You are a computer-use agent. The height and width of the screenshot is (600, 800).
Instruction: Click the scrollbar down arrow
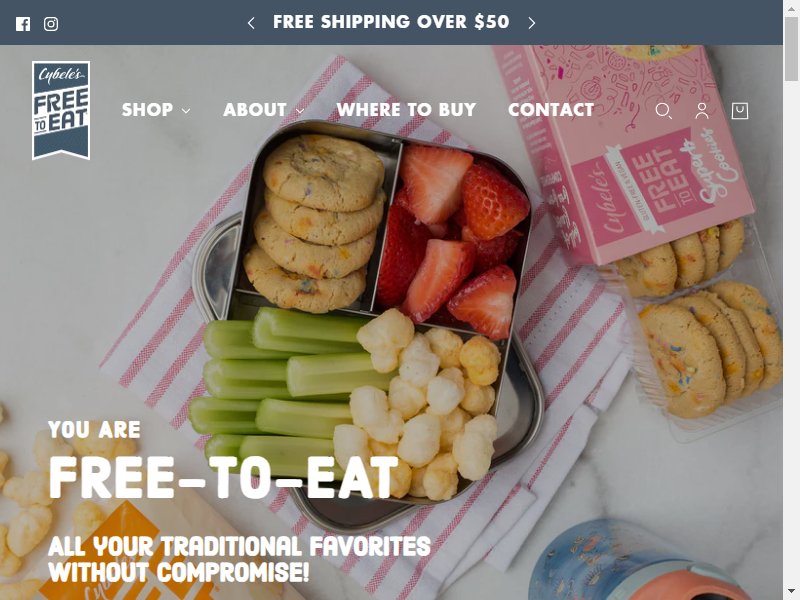[791, 593]
